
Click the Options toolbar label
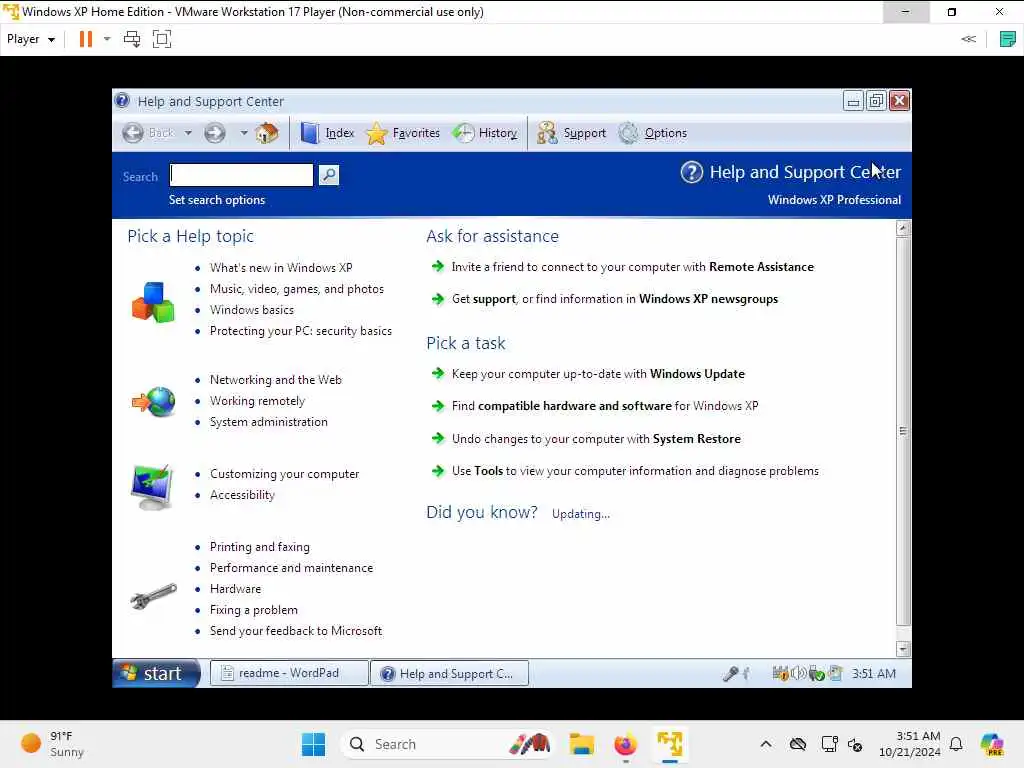pyautogui.click(x=665, y=133)
